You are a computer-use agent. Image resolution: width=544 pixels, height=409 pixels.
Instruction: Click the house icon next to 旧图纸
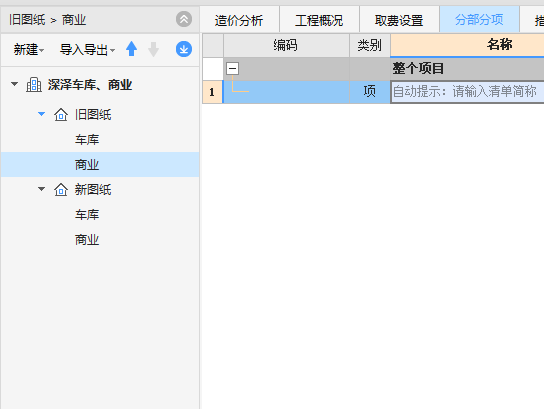61,115
